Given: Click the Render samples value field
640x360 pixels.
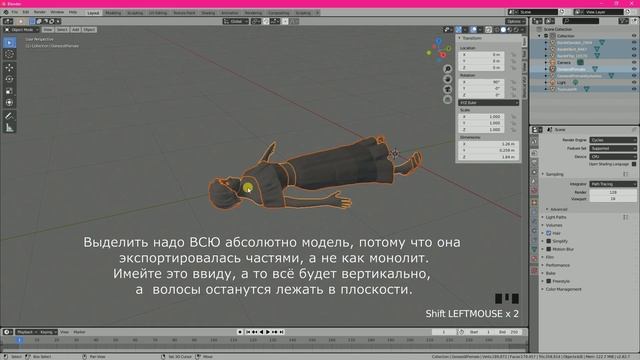Looking at the screenshot, I should coord(613,192).
